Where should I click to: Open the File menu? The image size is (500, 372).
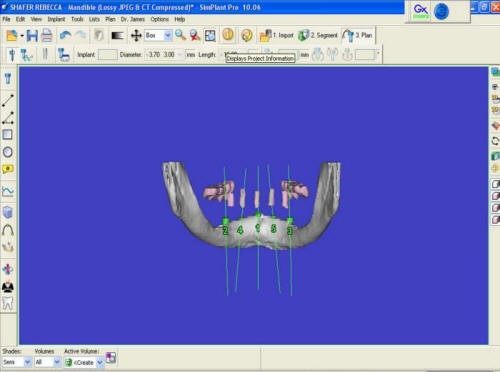pyautogui.click(x=6, y=19)
